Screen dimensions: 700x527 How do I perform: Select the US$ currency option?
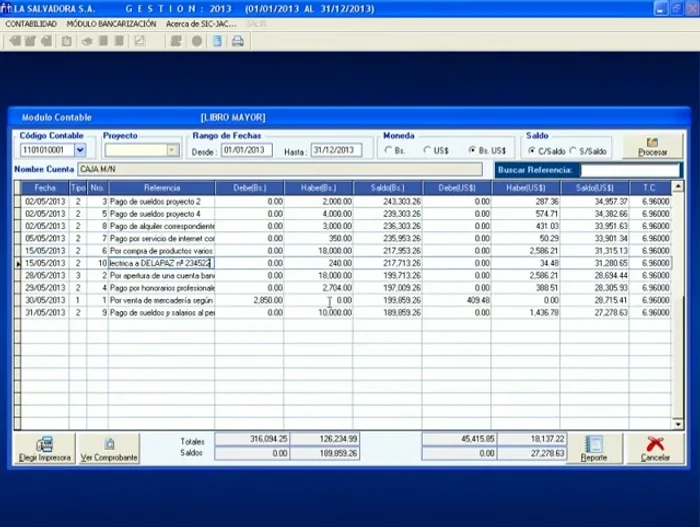click(x=427, y=150)
